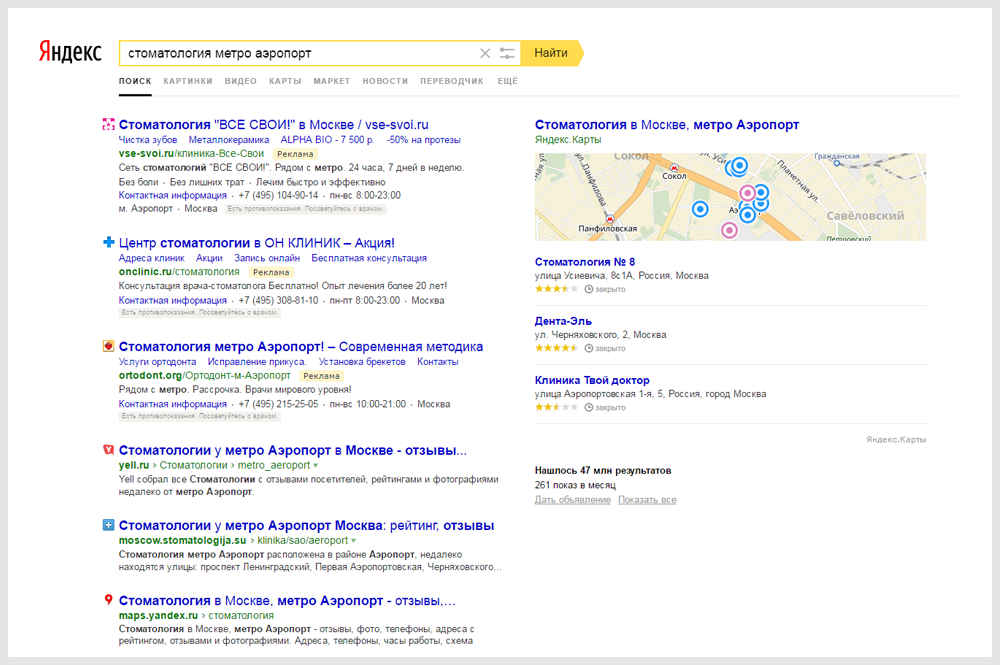
Task: Open Стоматология метро Аэропорт! Современная методика link
Action: point(300,347)
